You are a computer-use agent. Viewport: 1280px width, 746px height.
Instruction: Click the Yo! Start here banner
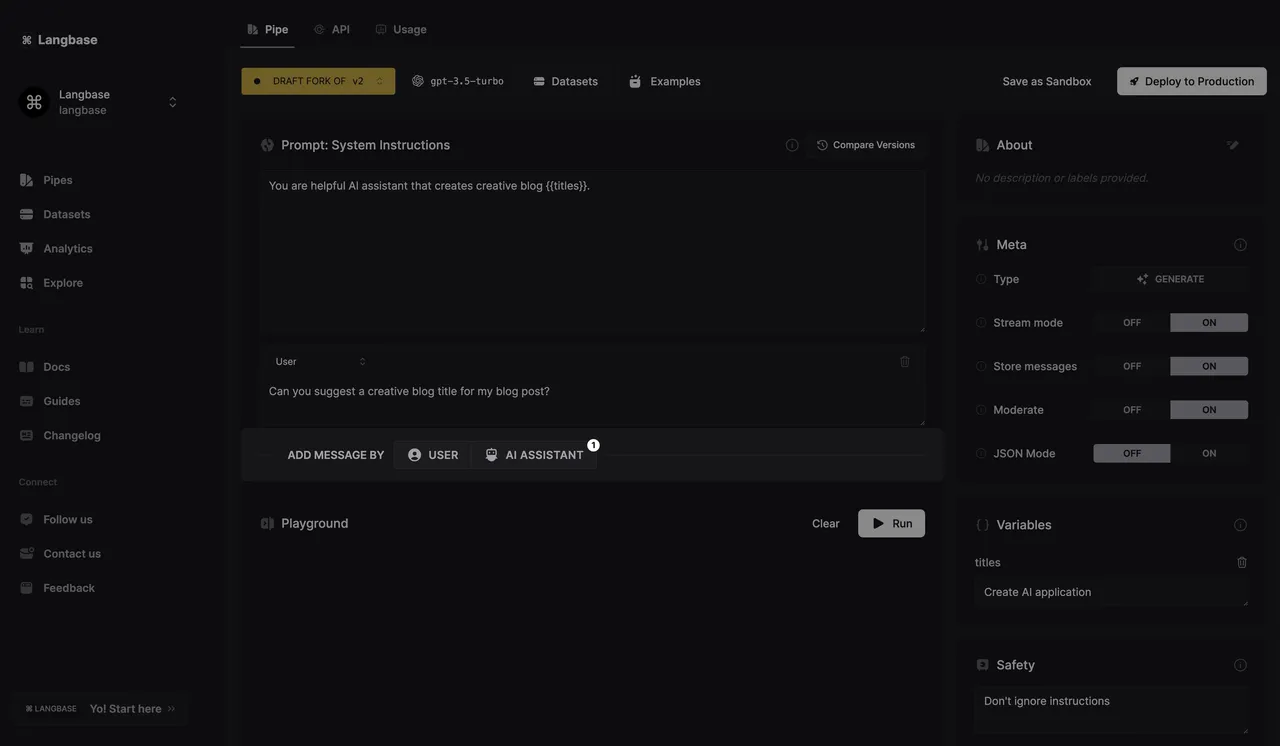click(101, 708)
